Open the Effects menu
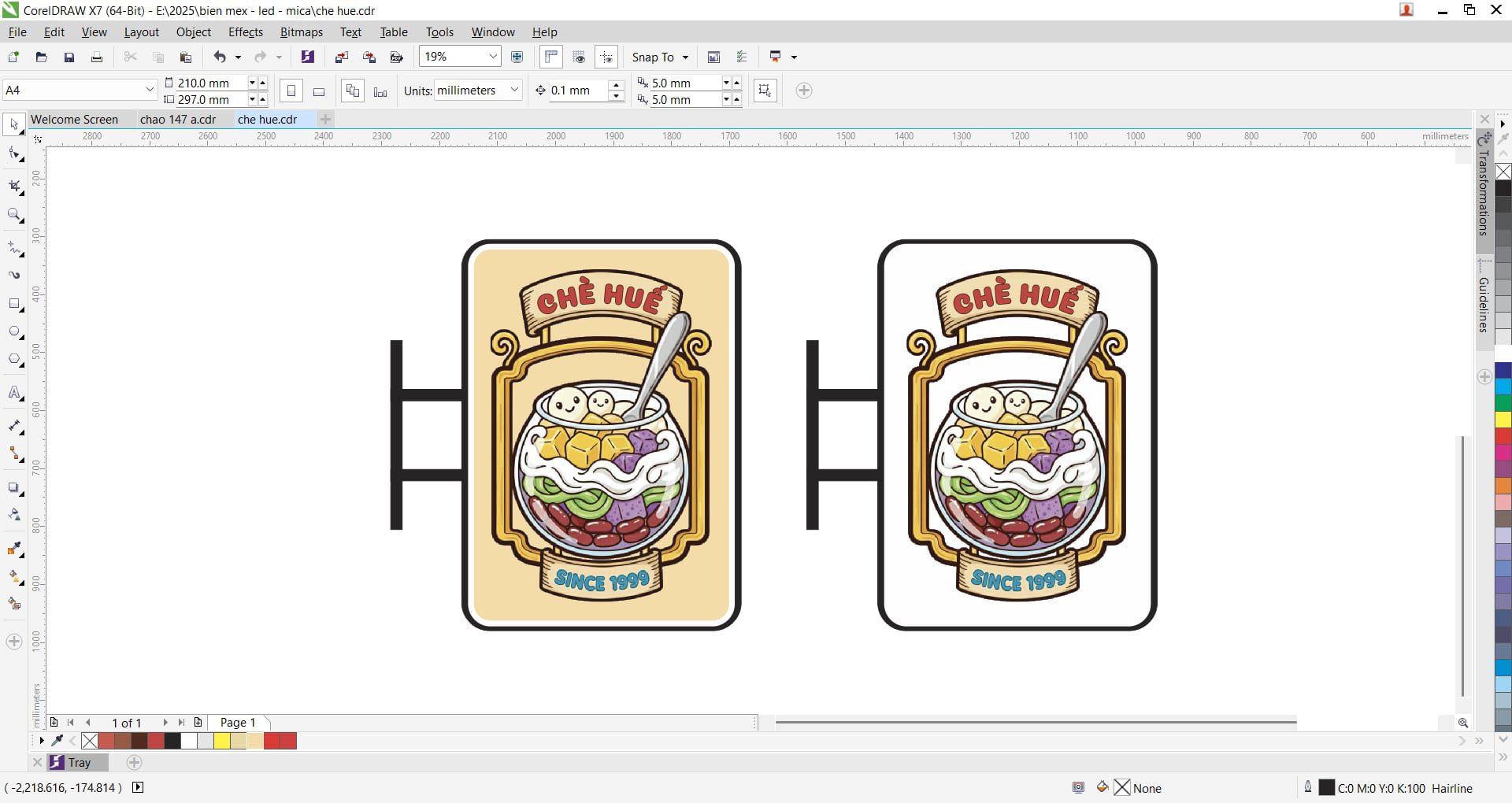1512x803 pixels. pyautogui.click(x=246, y=31)
